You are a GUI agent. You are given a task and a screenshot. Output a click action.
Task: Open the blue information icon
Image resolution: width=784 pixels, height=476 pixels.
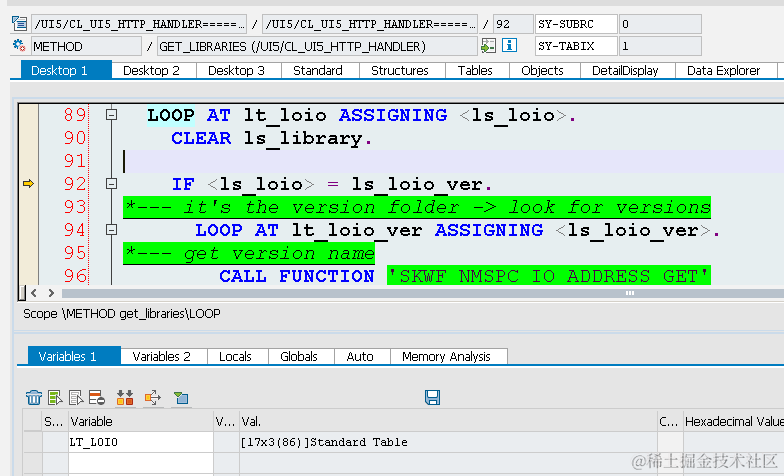click(x=509, y=46)
